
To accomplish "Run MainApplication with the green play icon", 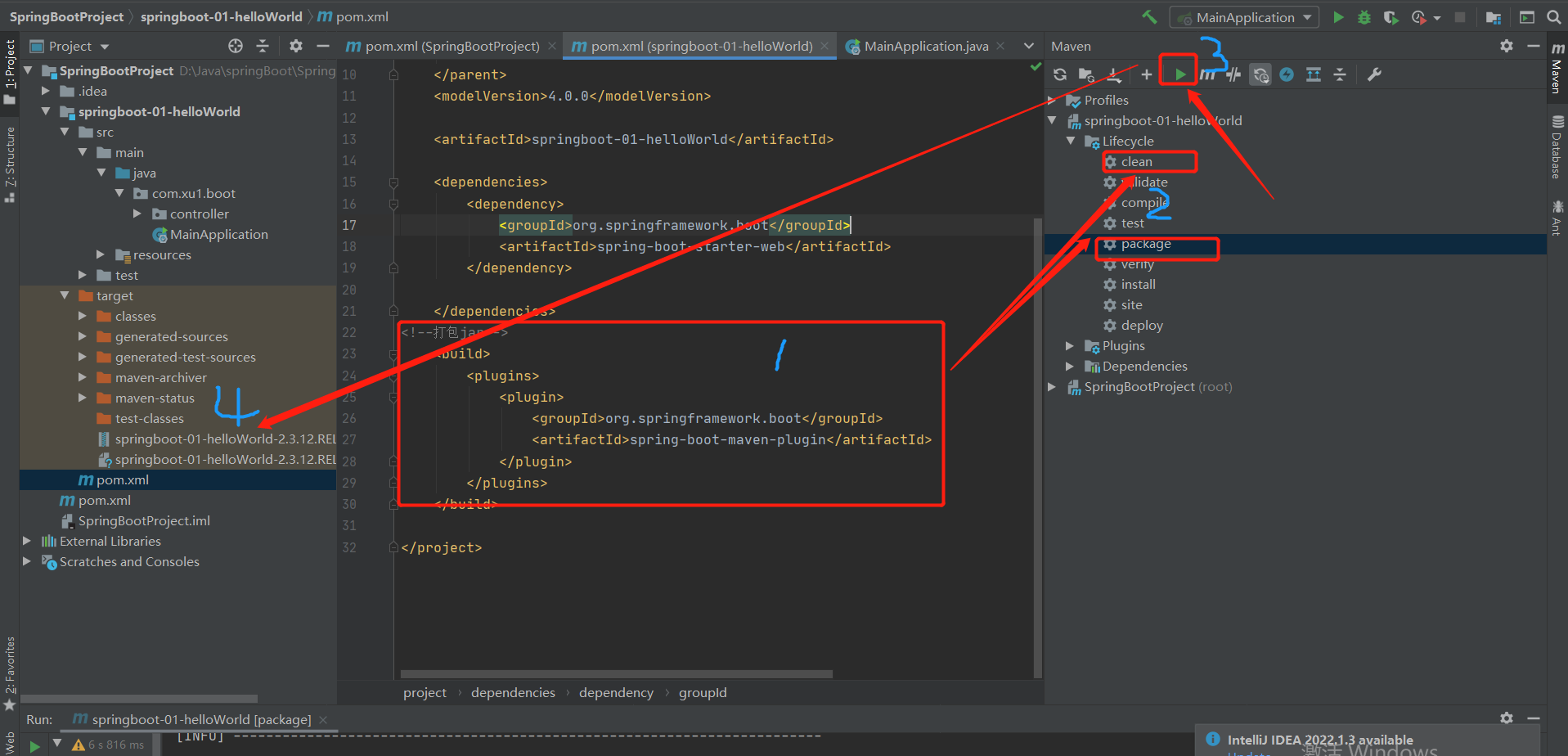I will point(1338,17).
